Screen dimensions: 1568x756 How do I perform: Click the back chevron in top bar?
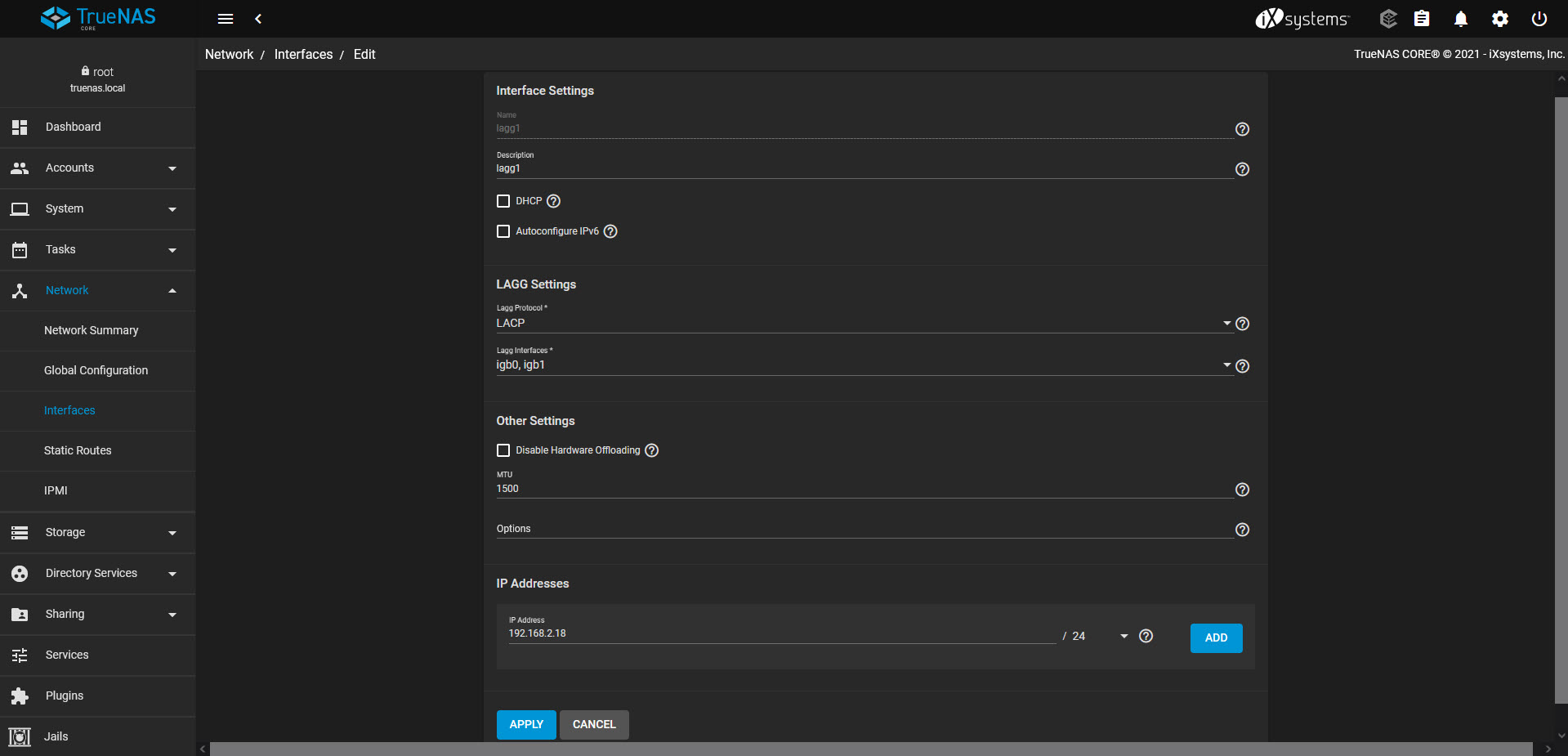coord(258,19)
